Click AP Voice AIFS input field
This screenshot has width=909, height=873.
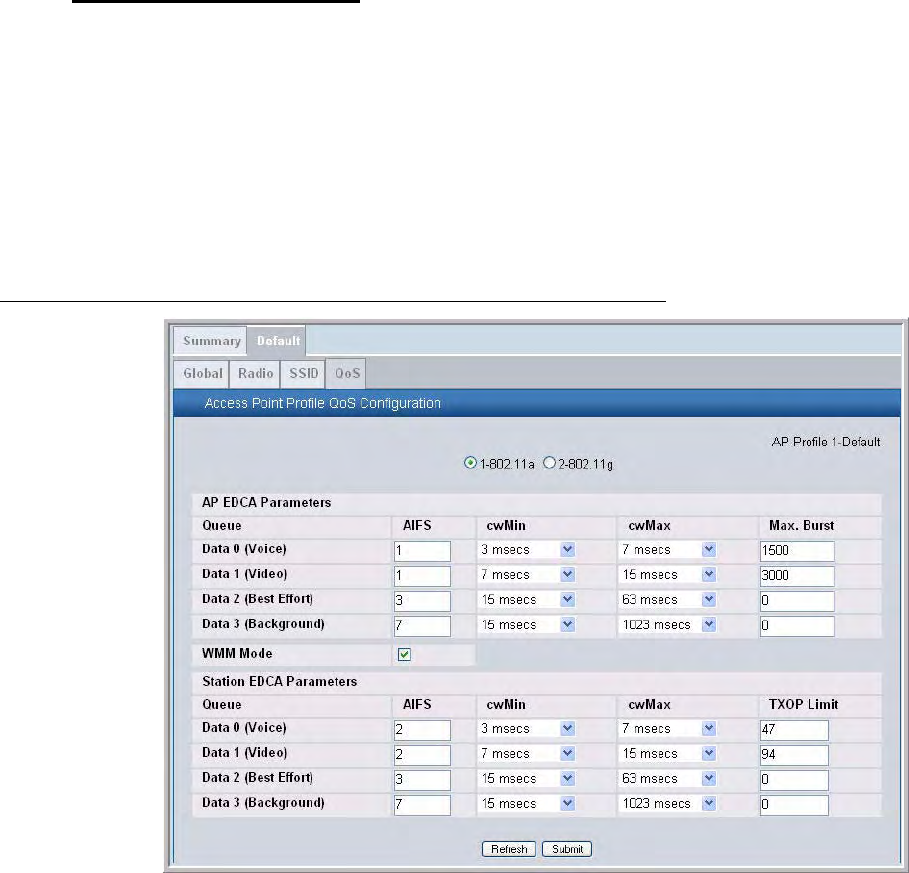point(422,551)
